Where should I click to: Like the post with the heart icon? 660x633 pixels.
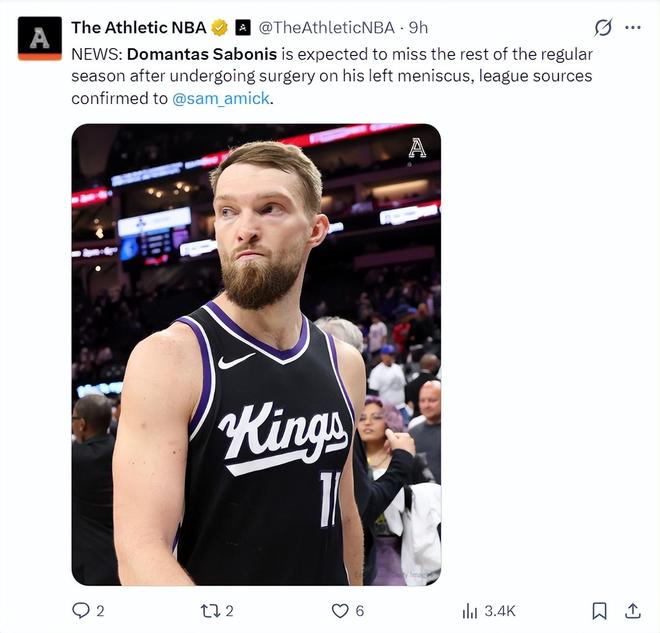pyautogui.click(x=340, y=610)
